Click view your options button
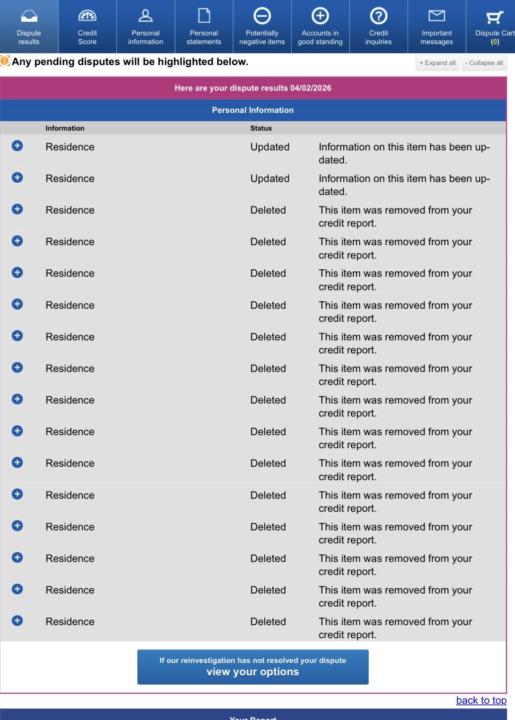The width and height of the screenshot is (515, 720). click(x=253, y=667)
